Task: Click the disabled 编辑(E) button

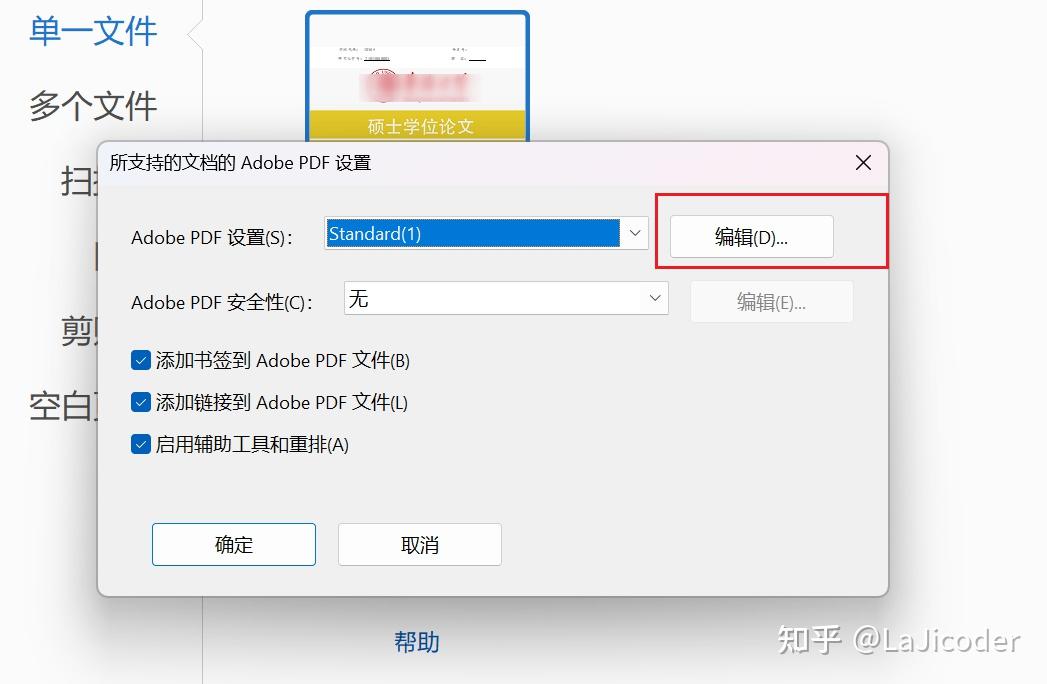Action: coord(770,301)
